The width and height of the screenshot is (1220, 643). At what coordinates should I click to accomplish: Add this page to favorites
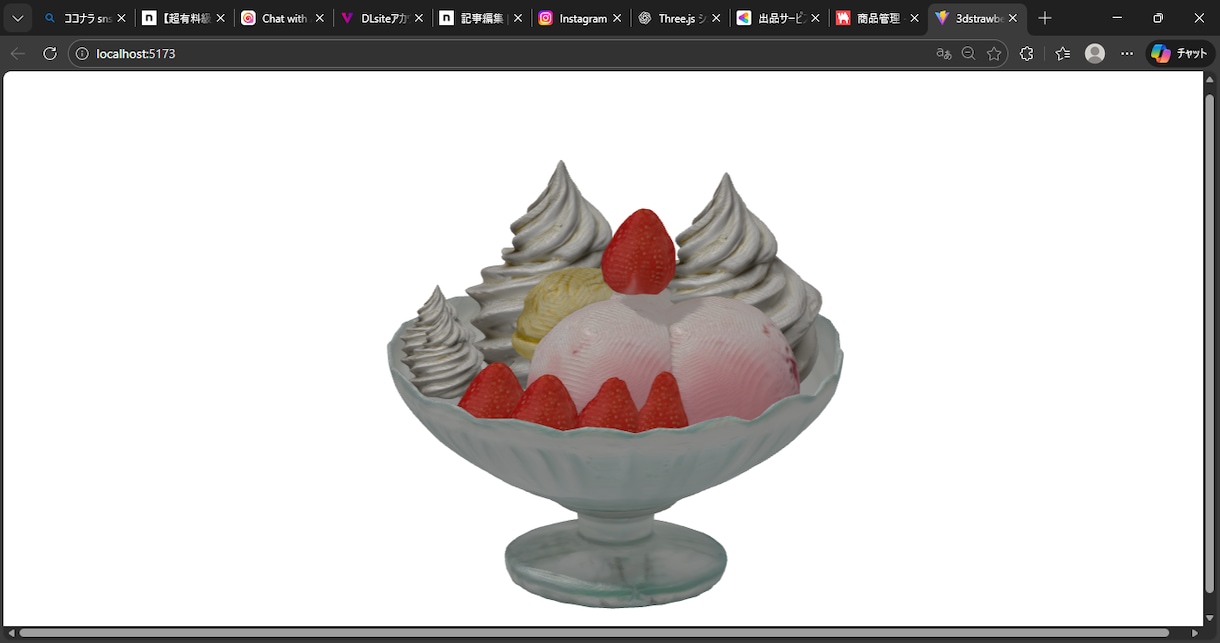pyautogui.click(x=994, y=54)
